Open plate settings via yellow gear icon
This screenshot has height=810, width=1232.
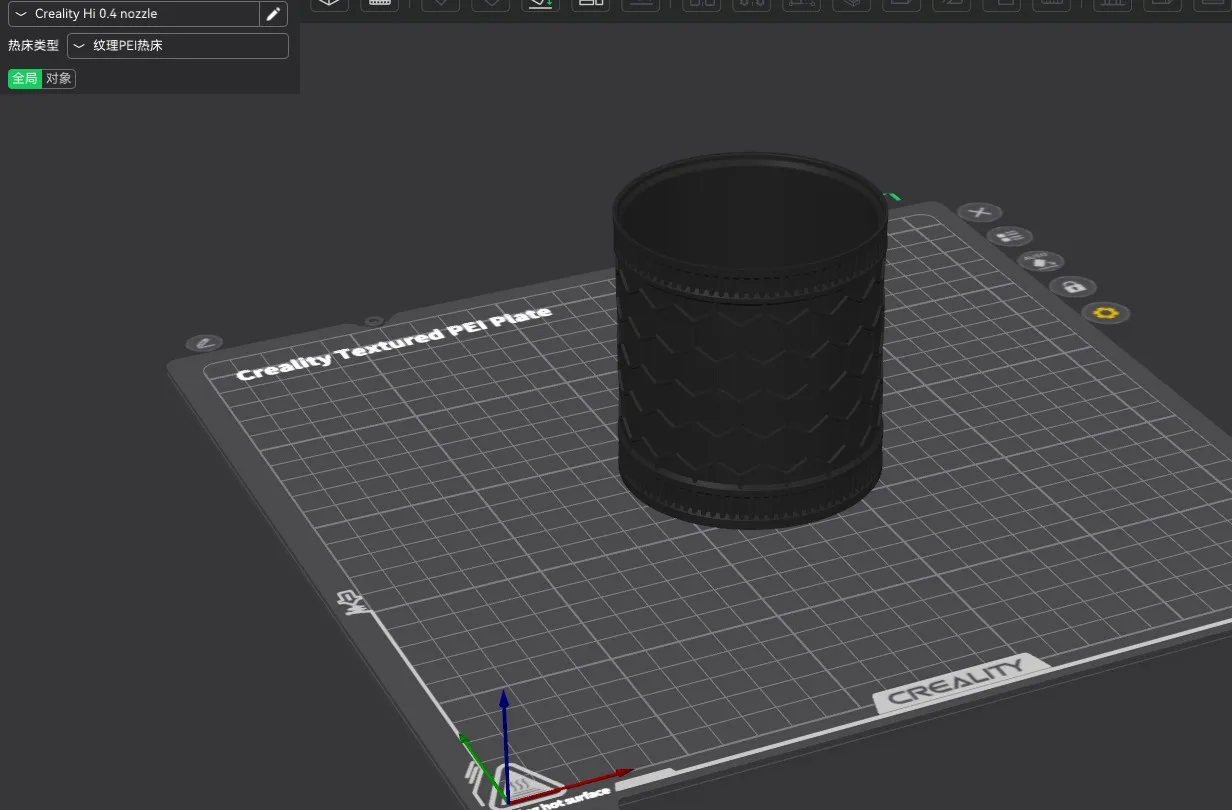click(1106, 313)
